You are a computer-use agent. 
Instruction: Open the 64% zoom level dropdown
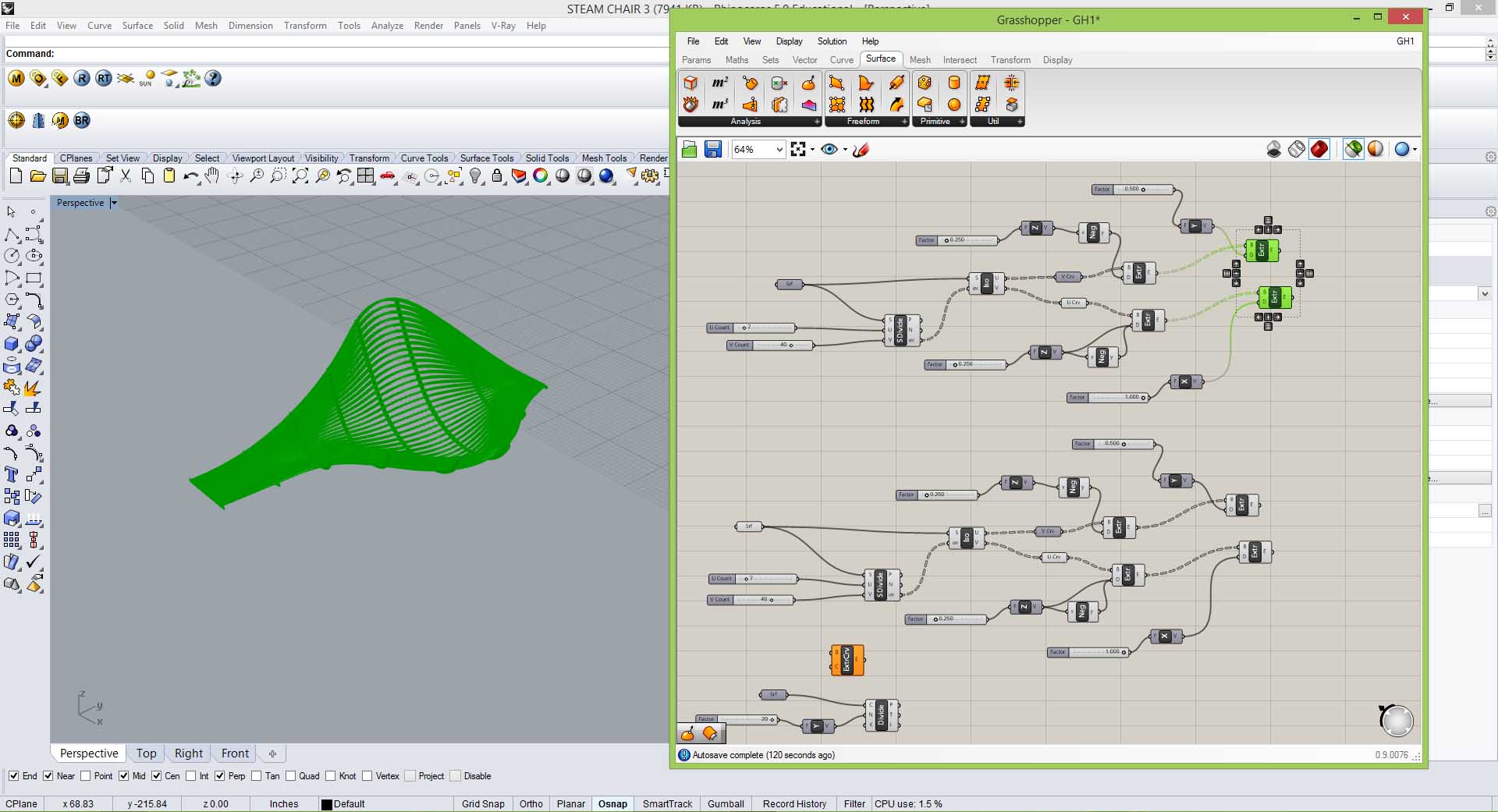[779, 149]
